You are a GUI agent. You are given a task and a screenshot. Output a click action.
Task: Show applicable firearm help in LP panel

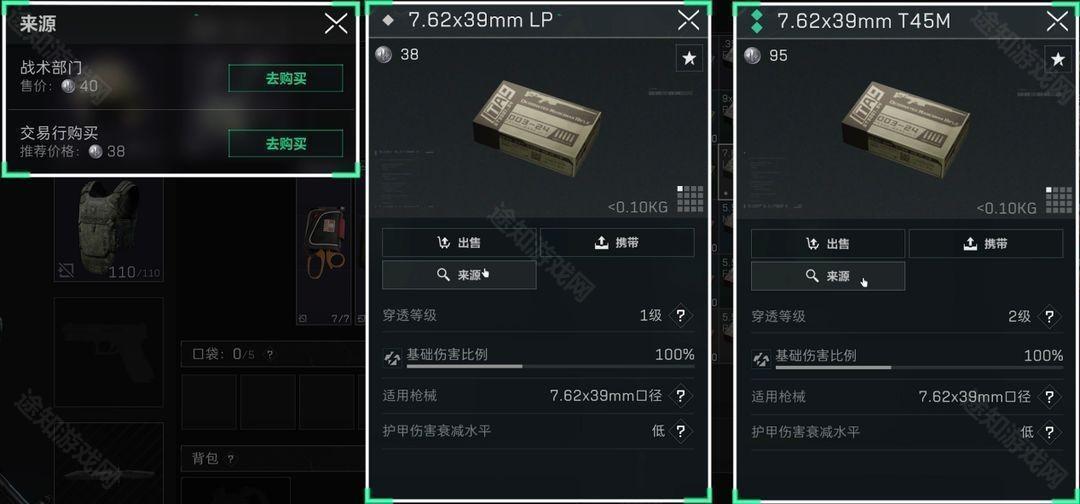pyautogui.click(x=681, y=396)
